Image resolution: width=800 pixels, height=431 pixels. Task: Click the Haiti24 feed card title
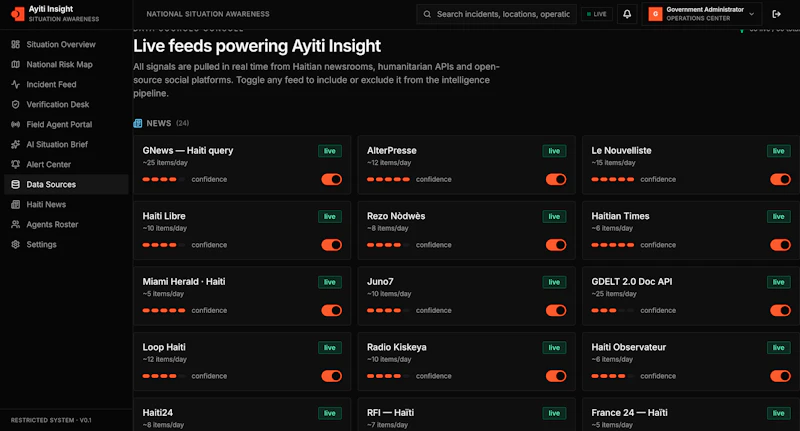pyautogui.click(x=158, y=413)
